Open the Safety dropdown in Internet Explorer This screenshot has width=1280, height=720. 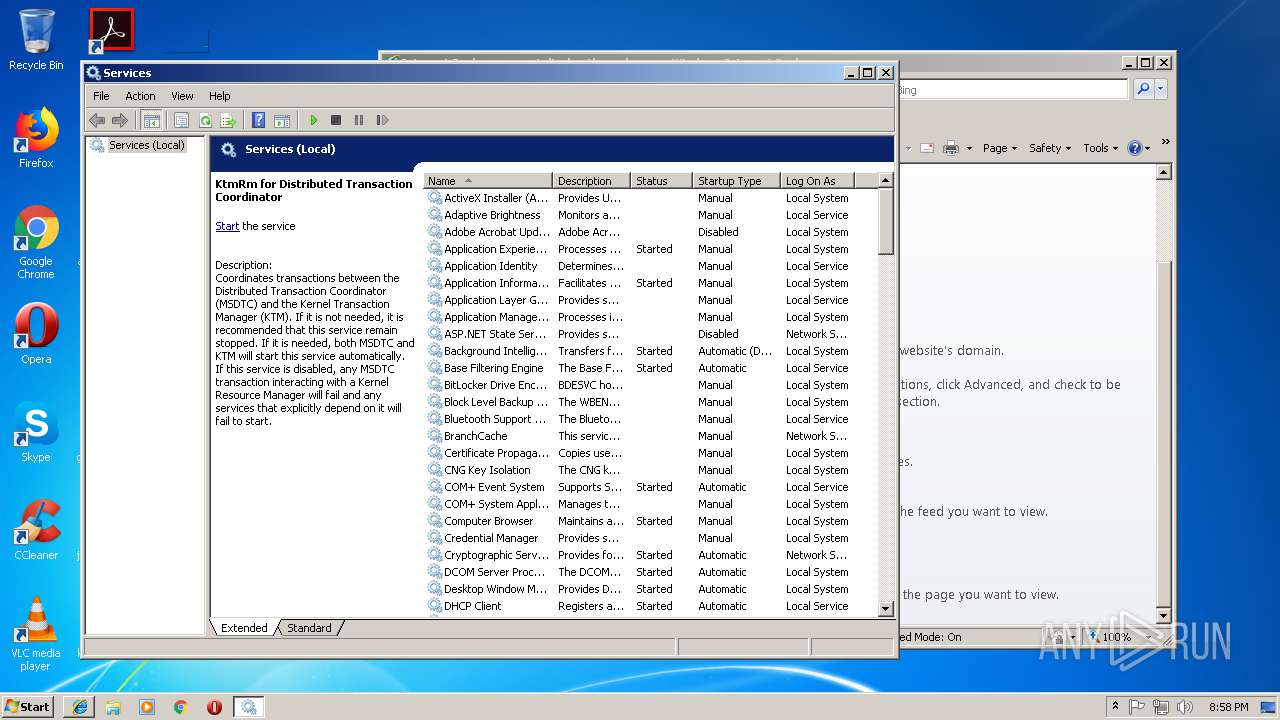pyautogui.click(x=1050, y=148)
